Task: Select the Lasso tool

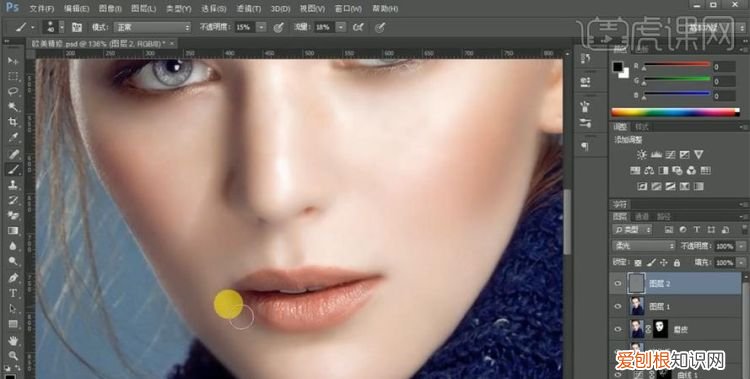Action: tap(13, 91)
